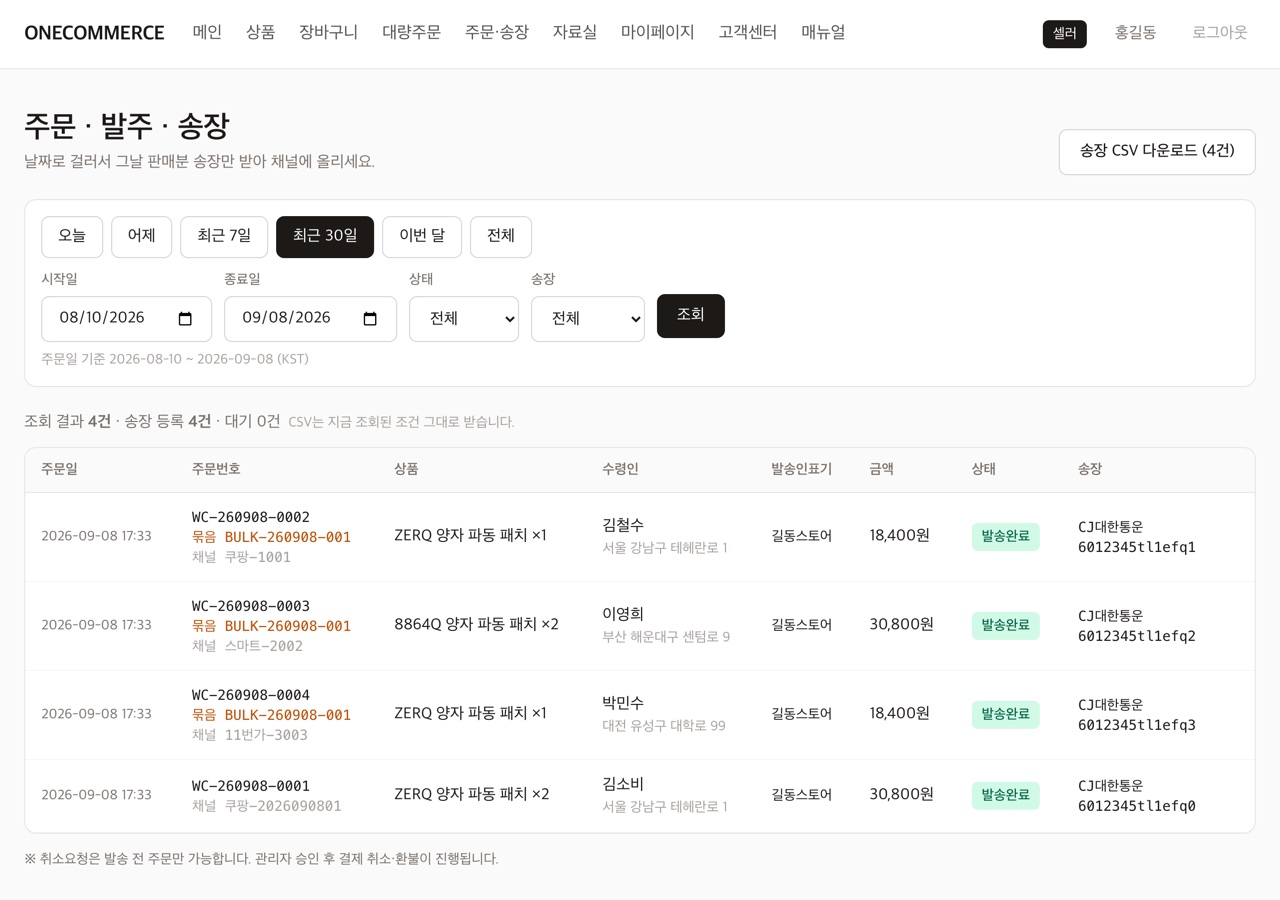The height and width of the screenshot is (900, 1280).
Task: Click tracking number 6012345tl1efq2
Action: 1137,636
